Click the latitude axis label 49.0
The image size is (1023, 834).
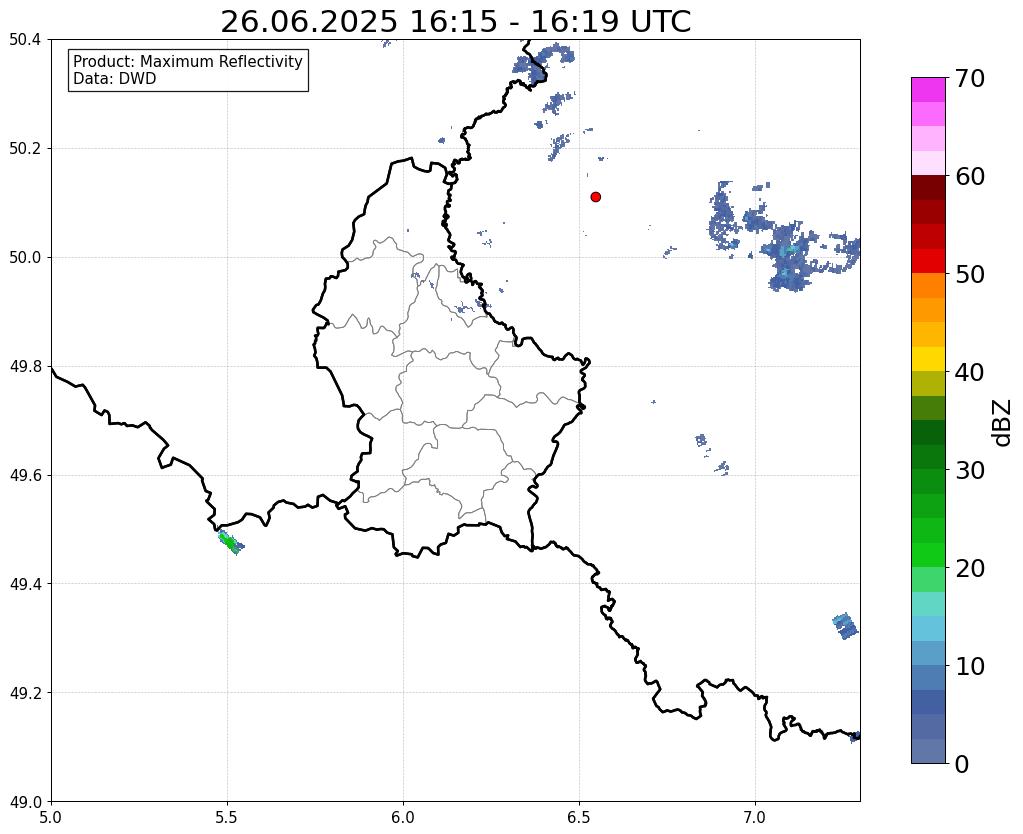pyautogui.click(x=25, y=802)
